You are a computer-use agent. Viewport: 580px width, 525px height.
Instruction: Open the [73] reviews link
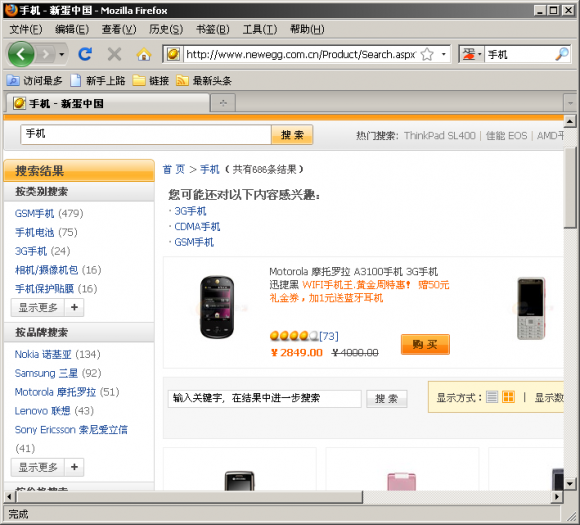(x=329, y=336)
